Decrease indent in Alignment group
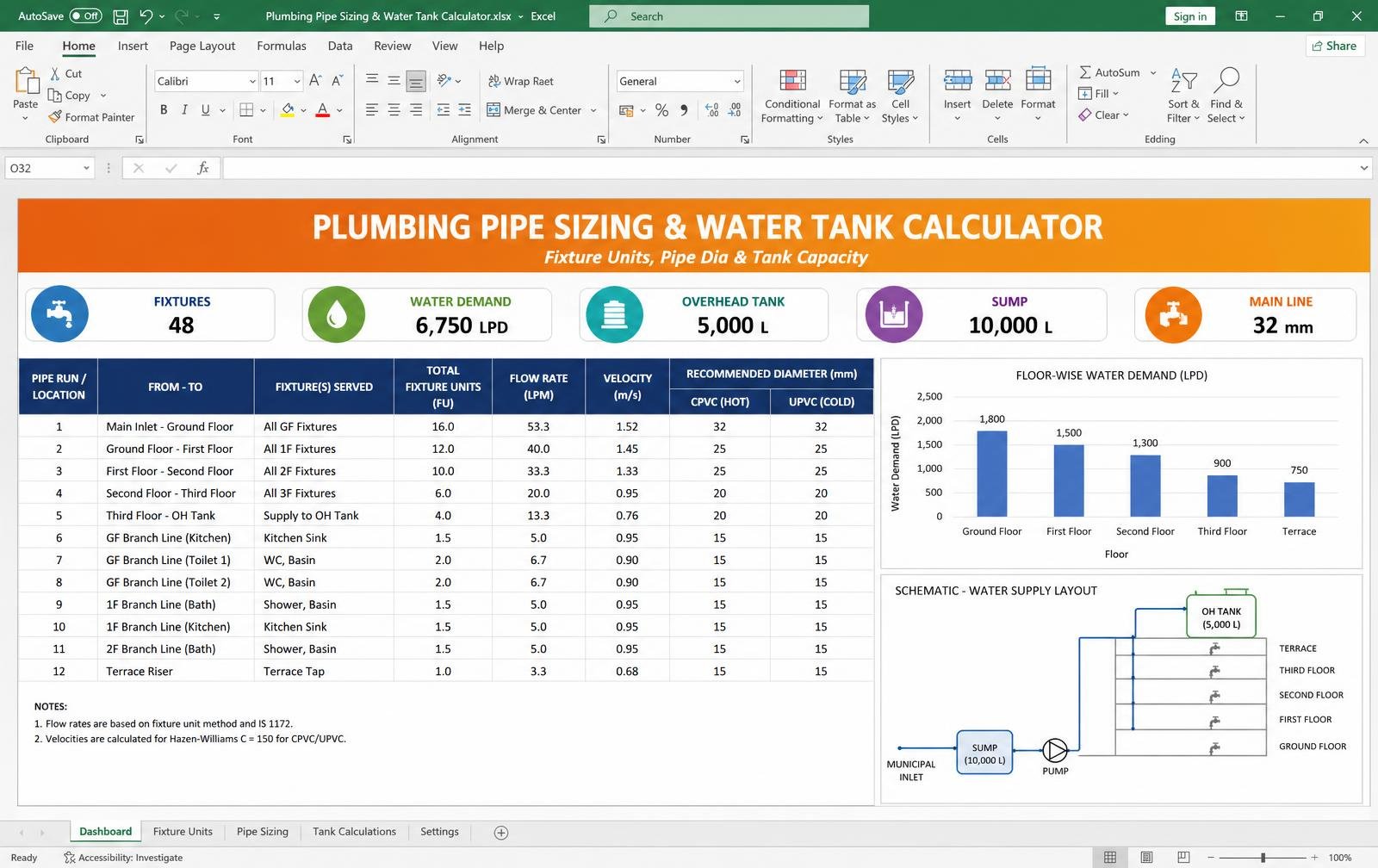The height and width of the screenshot is (868, 1378). pyautogui.click(x=444, y=109)
